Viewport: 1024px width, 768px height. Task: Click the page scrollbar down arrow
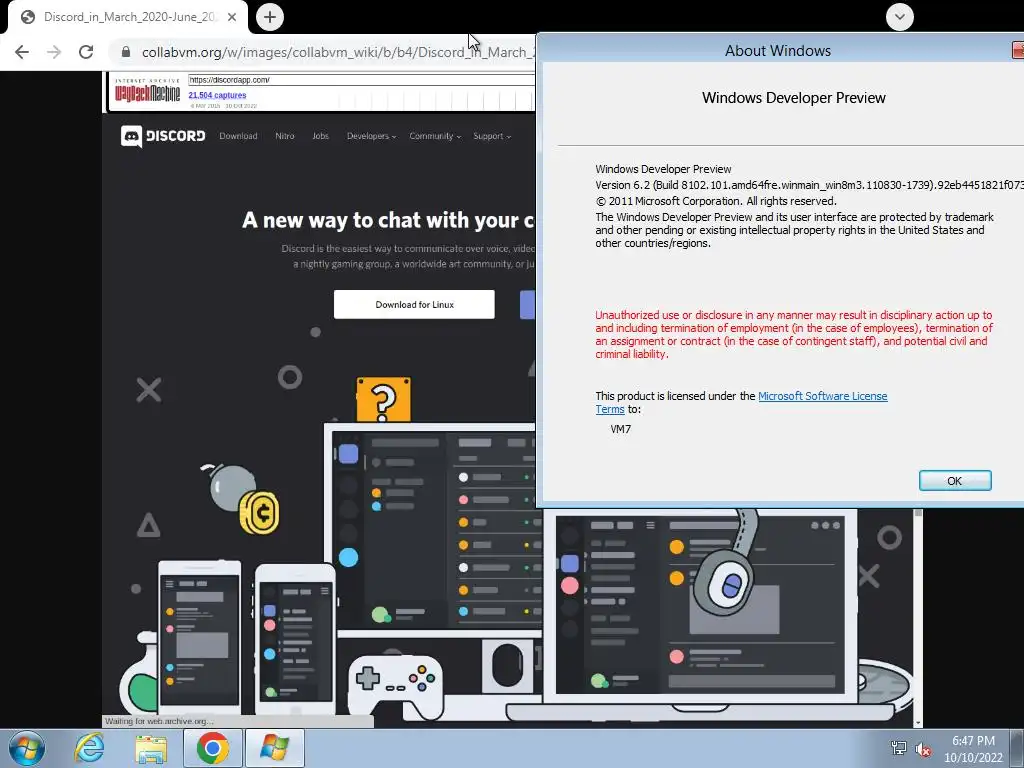coord(918,722)
